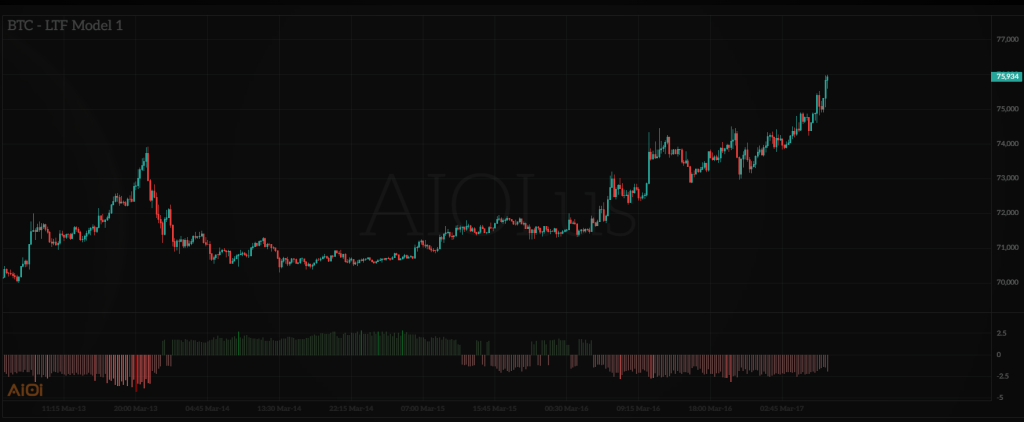
Task: Select the 71,000 price axis label
Action: (1005, 247)
